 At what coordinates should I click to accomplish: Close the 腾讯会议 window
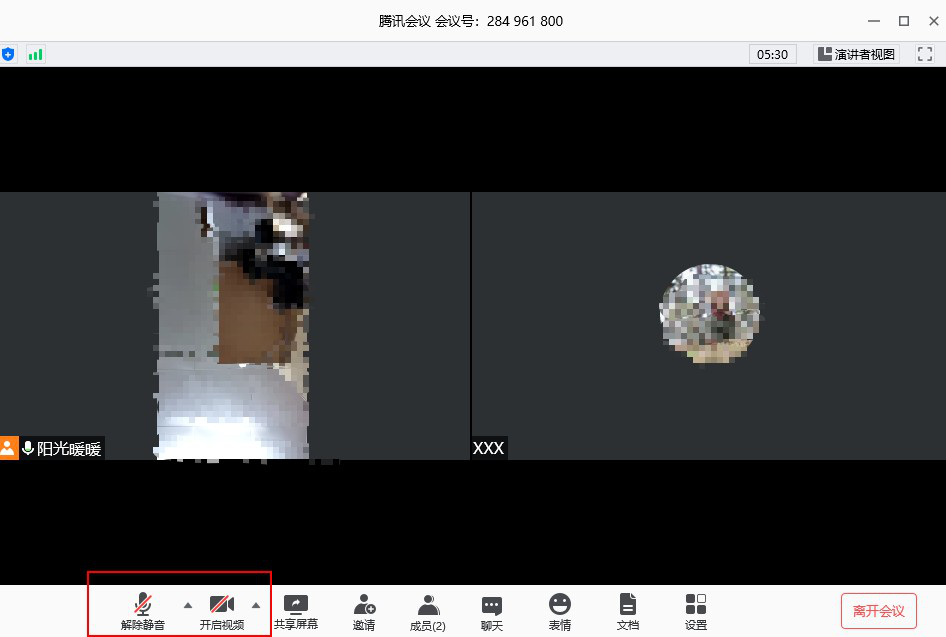(x=933, y=21)
